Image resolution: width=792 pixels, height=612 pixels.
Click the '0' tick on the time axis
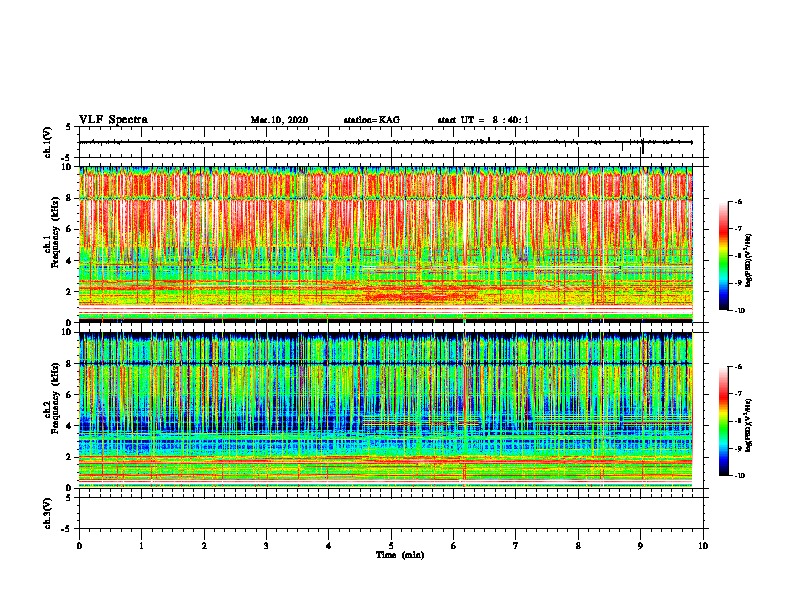coord(79,545)
